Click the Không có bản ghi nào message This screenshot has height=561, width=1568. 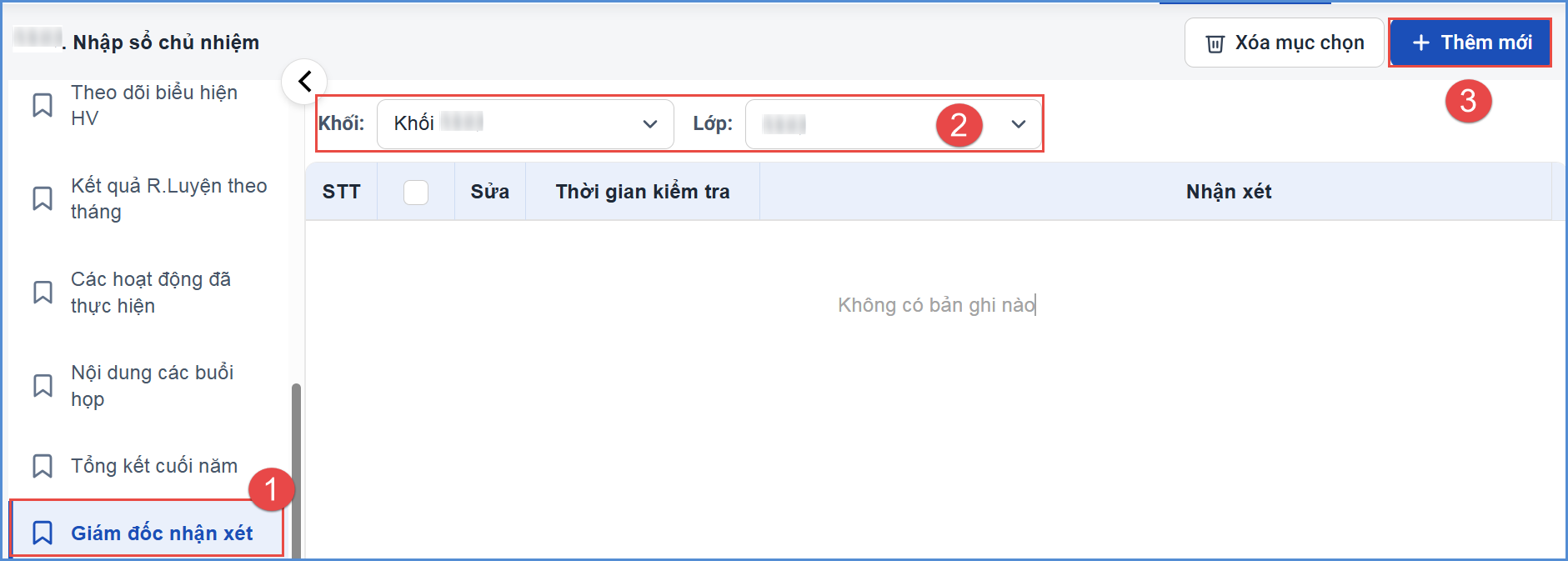click(x=936, y=305)
